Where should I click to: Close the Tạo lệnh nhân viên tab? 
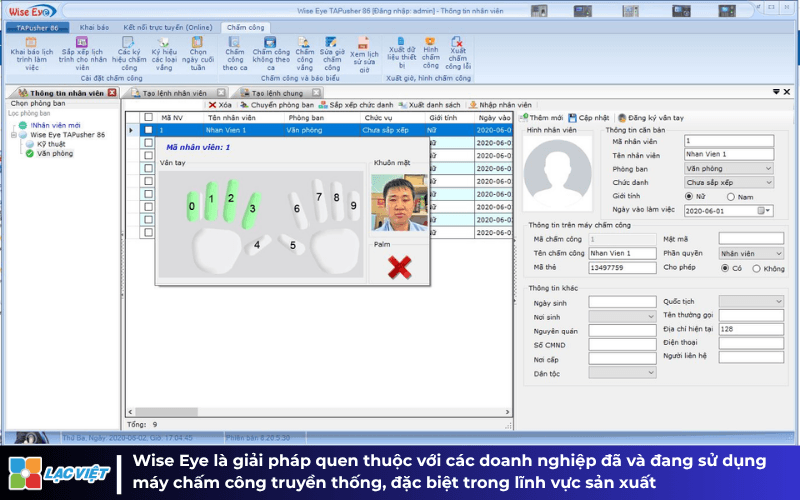pyautogui.click(x=221, y=92)
